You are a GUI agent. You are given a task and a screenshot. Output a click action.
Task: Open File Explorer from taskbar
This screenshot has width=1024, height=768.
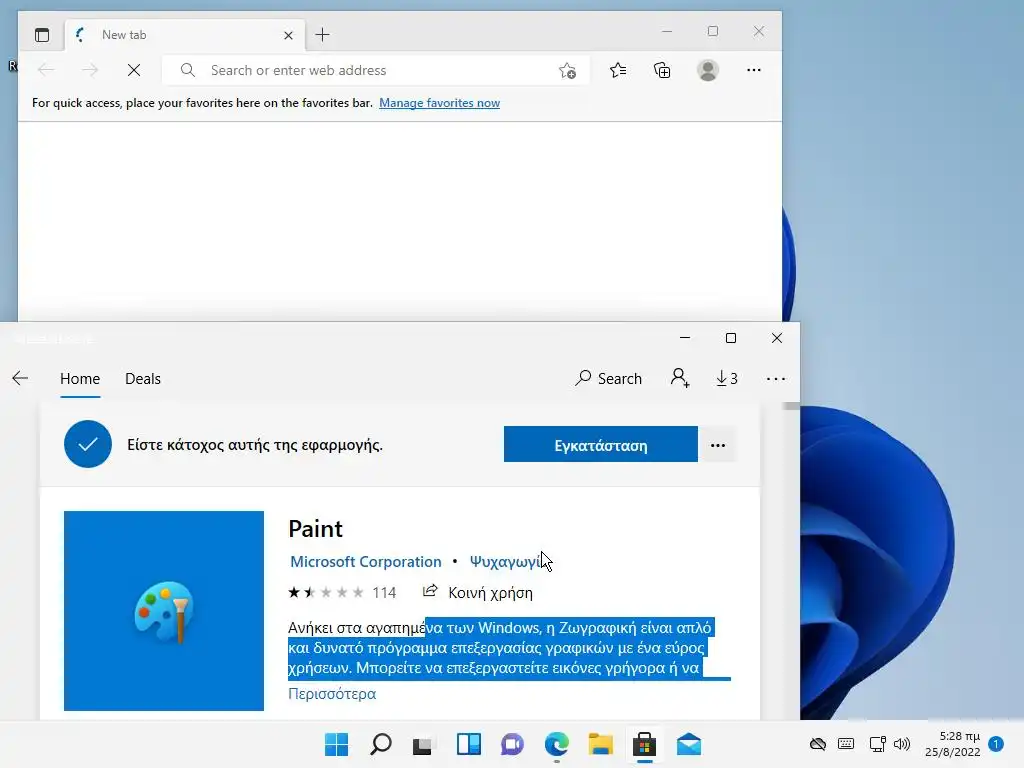click(600, 744)
